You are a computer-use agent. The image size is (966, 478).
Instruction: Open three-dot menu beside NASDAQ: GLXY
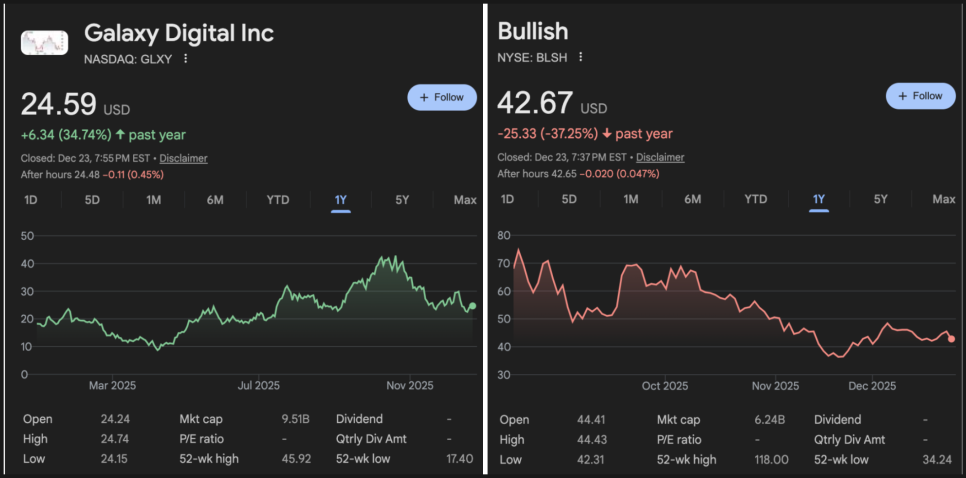(x=186, y=59)
